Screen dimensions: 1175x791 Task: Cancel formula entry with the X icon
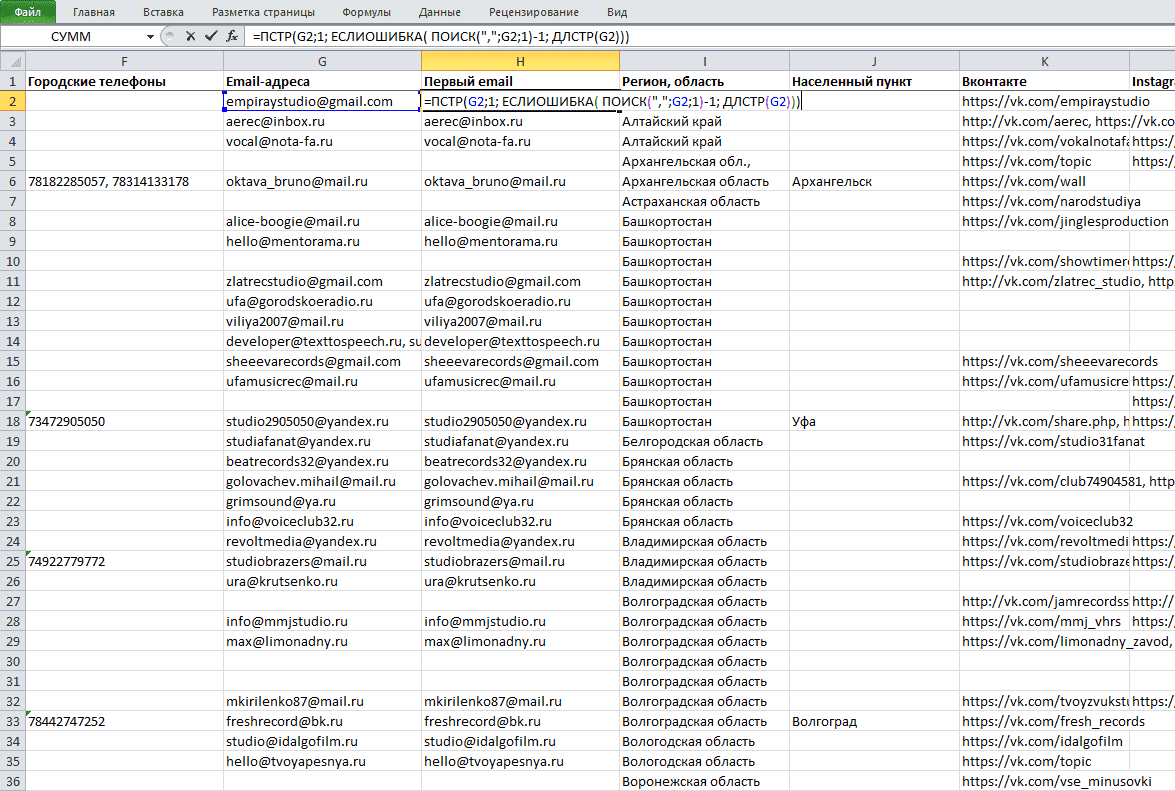pyautogui.click(x=190, y=36)
